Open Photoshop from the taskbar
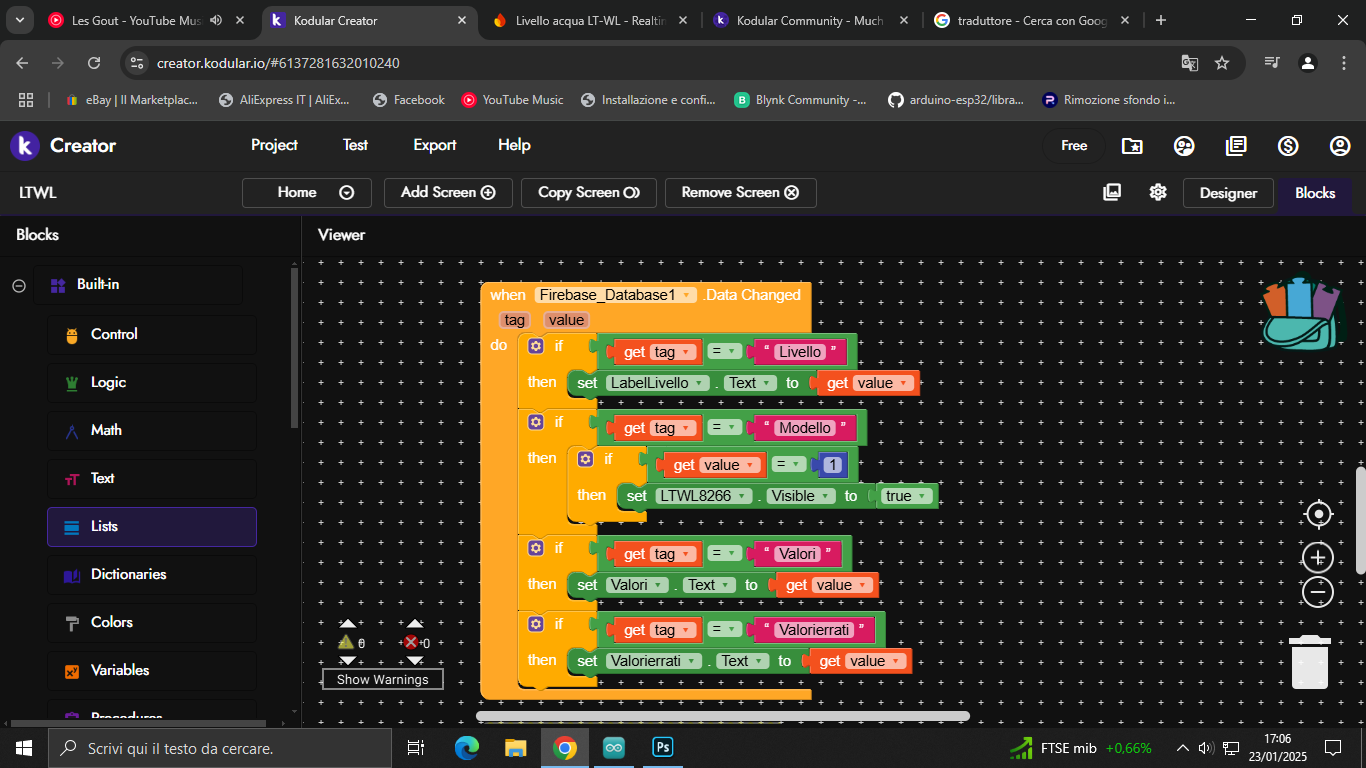The width and height of the screenshot is (1366, 768). (663, 748)
